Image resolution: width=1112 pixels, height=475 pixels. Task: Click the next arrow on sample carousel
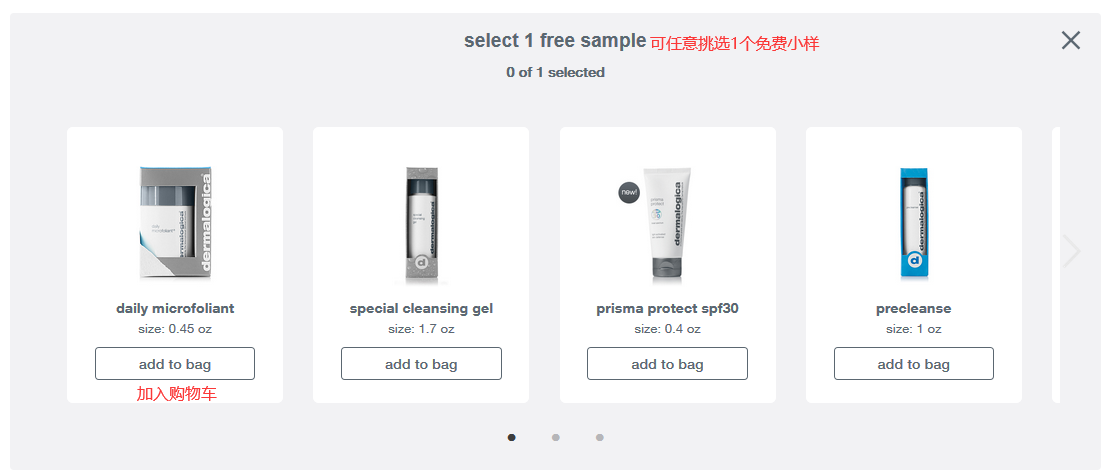(1071, 251)
